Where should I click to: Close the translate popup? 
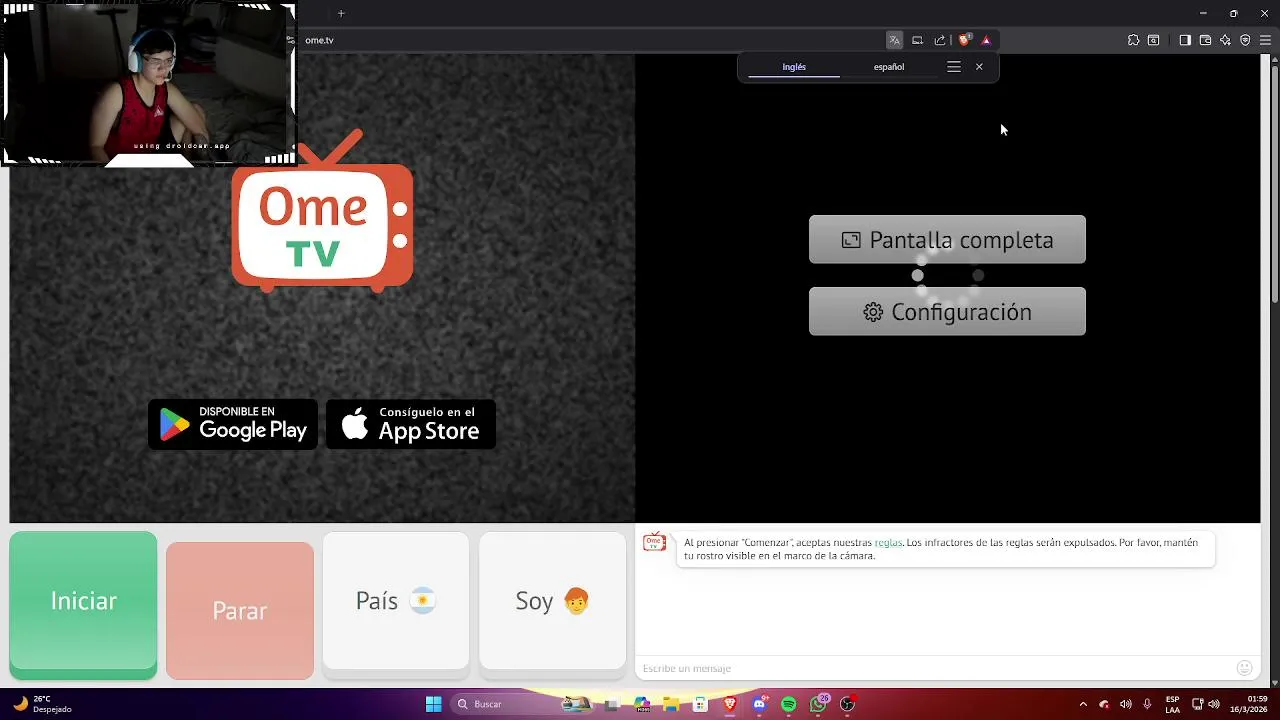click(x=979, y=67)
